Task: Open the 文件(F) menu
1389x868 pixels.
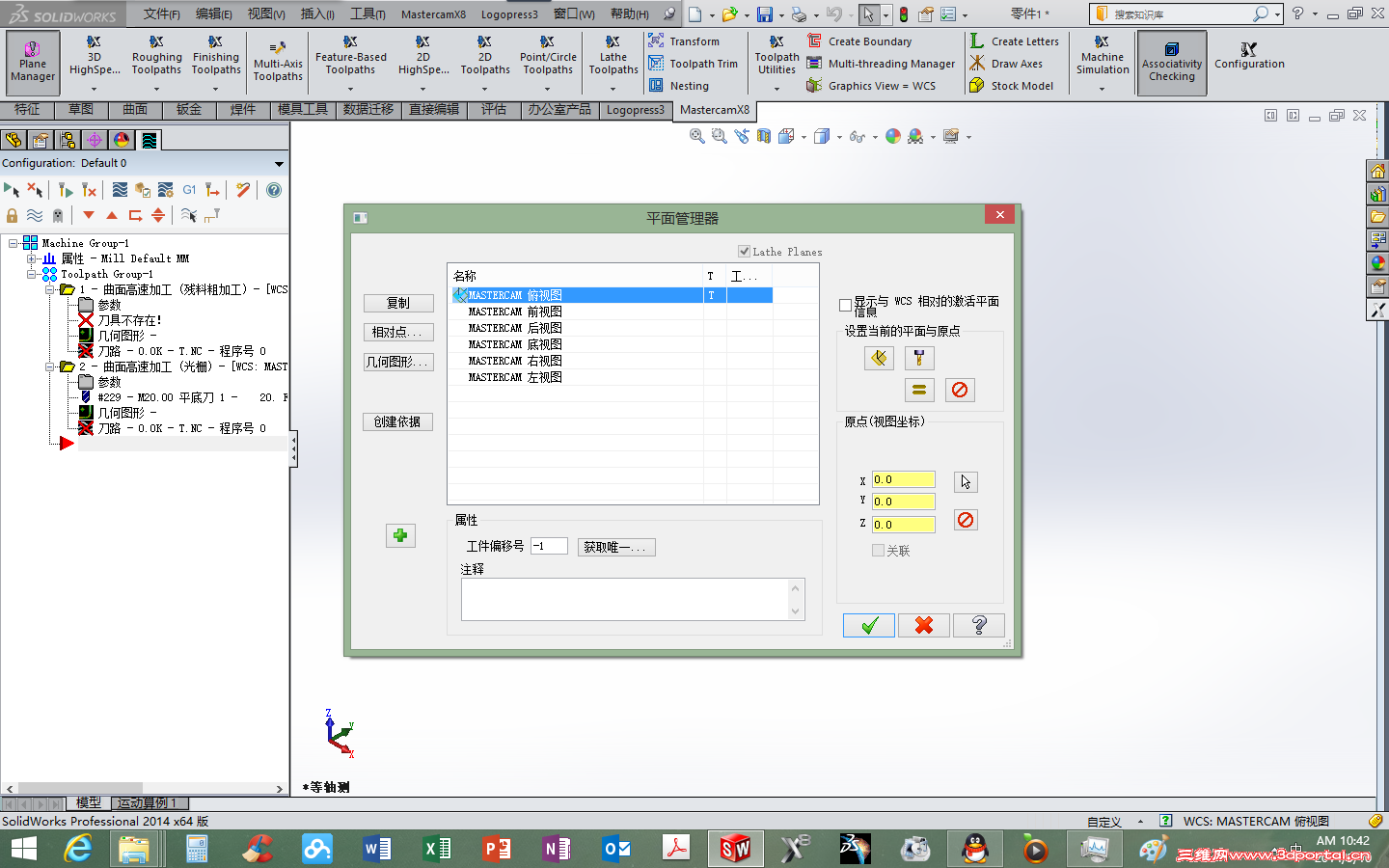Action: (x=162, y=14)
